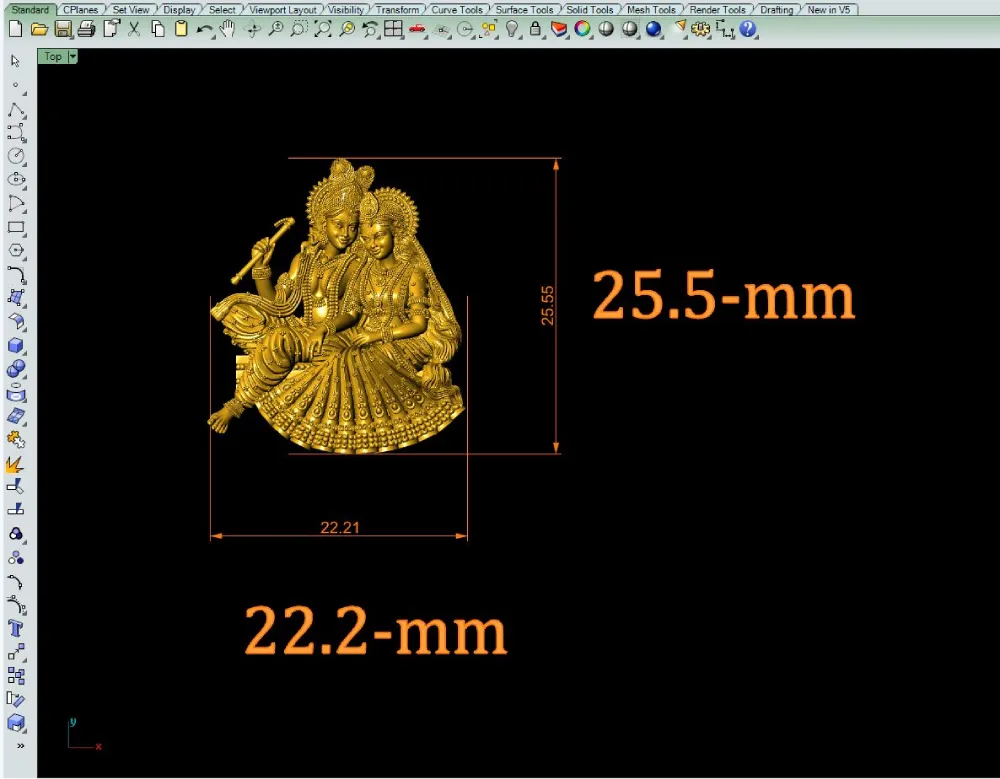Click the Undo View Change icon
This screenshot has width=1000, height=779.
tap(370, 29)
